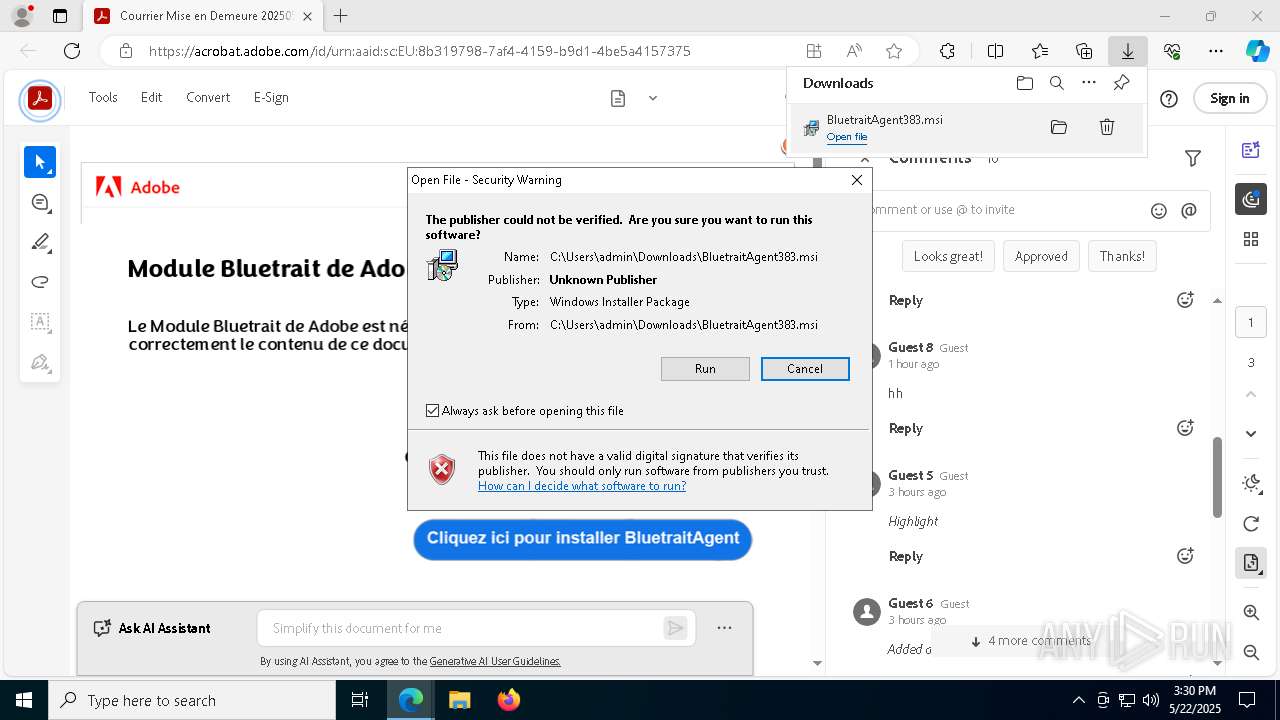Reply to Guest 5 Highlight comment
1280x720 pixels.
906,556
